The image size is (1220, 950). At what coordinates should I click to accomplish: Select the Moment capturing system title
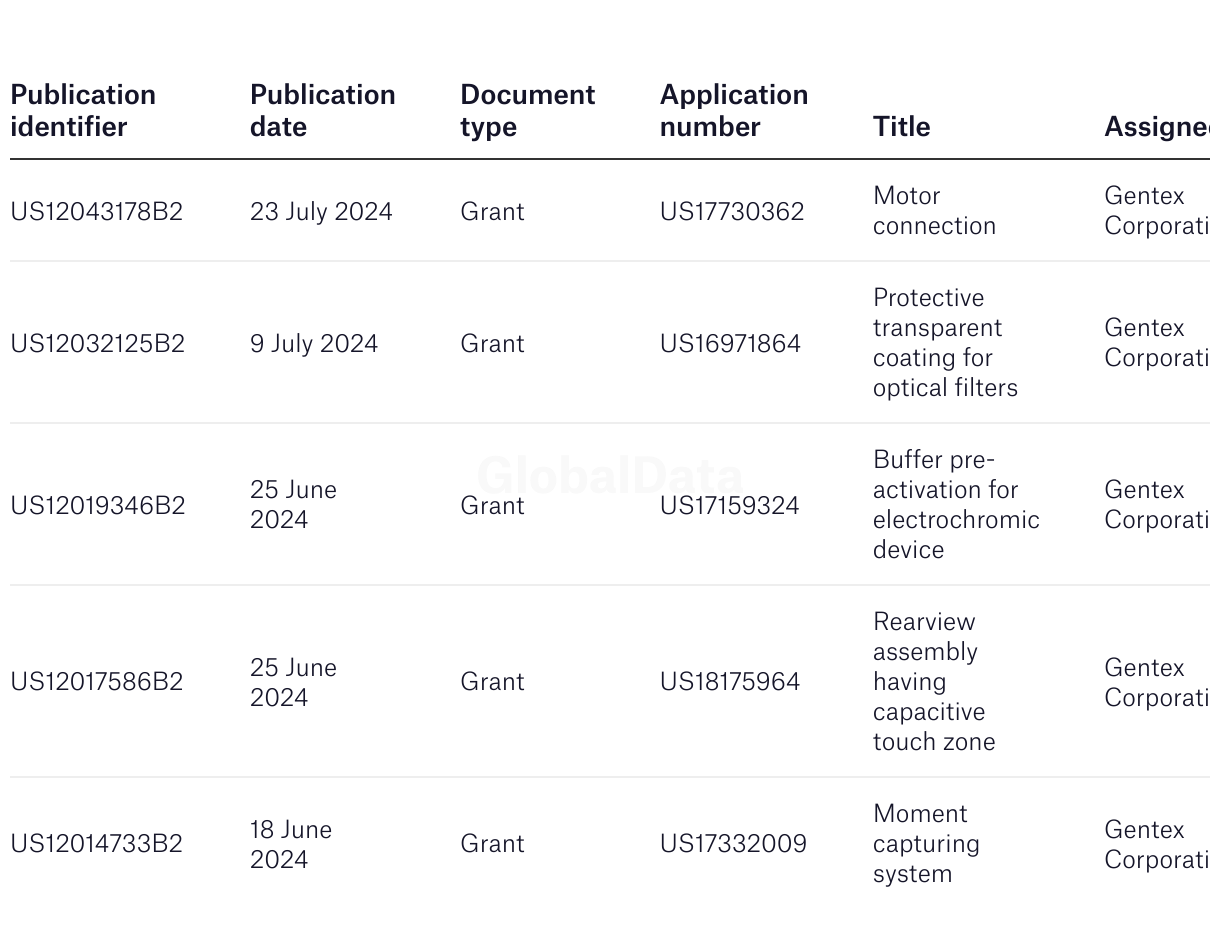926,843
